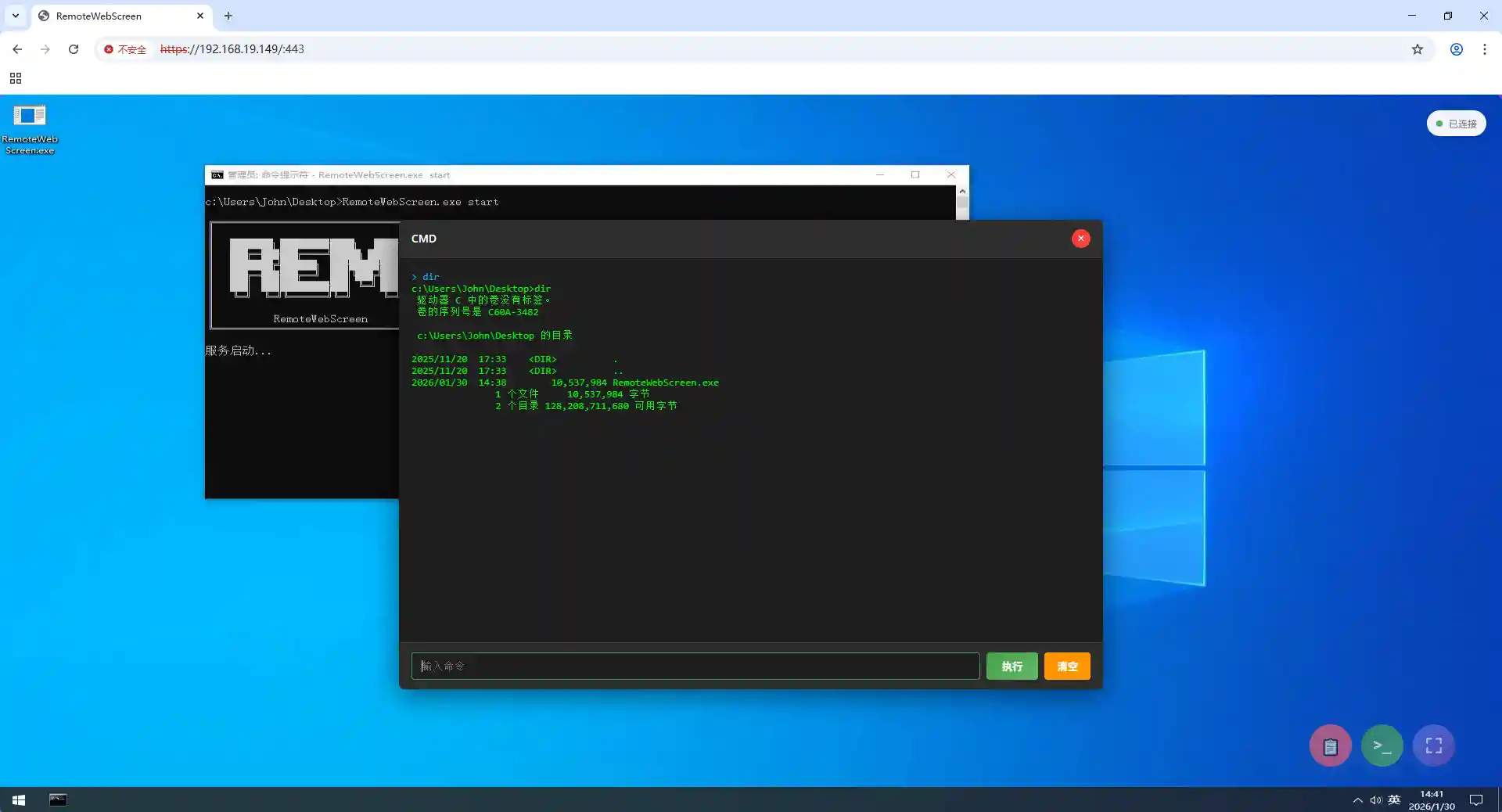This screenshot has width=1502, height=812.
Task: Go forward in browser history
Action: pos(45,49)
